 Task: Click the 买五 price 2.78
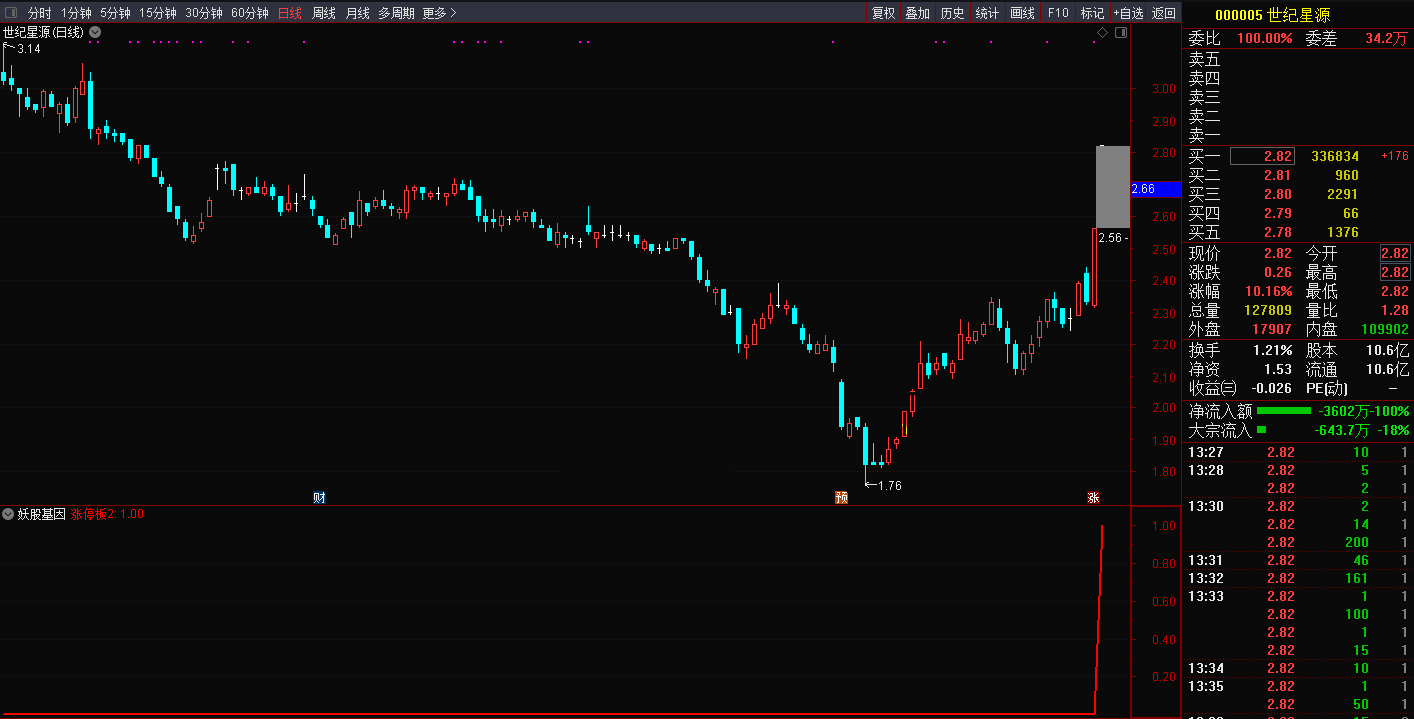tap(1277, 232)
